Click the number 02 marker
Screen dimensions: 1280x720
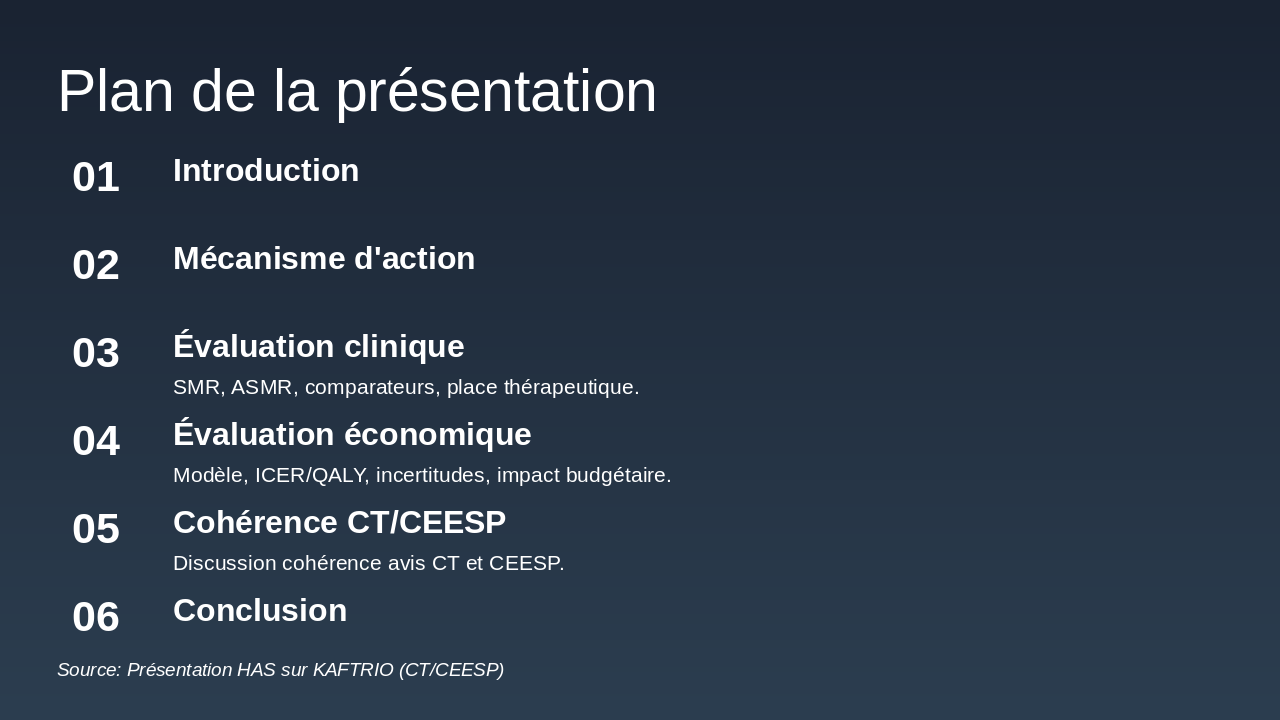click(96, 265)
